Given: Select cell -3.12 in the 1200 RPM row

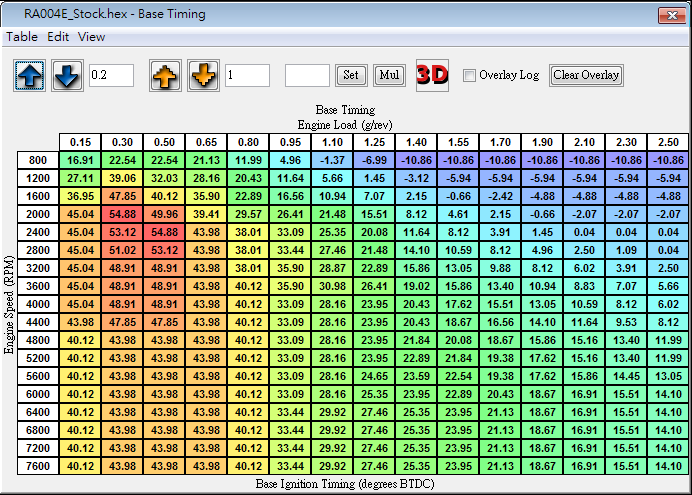Looking at the screenshot, I should (416, 178).
